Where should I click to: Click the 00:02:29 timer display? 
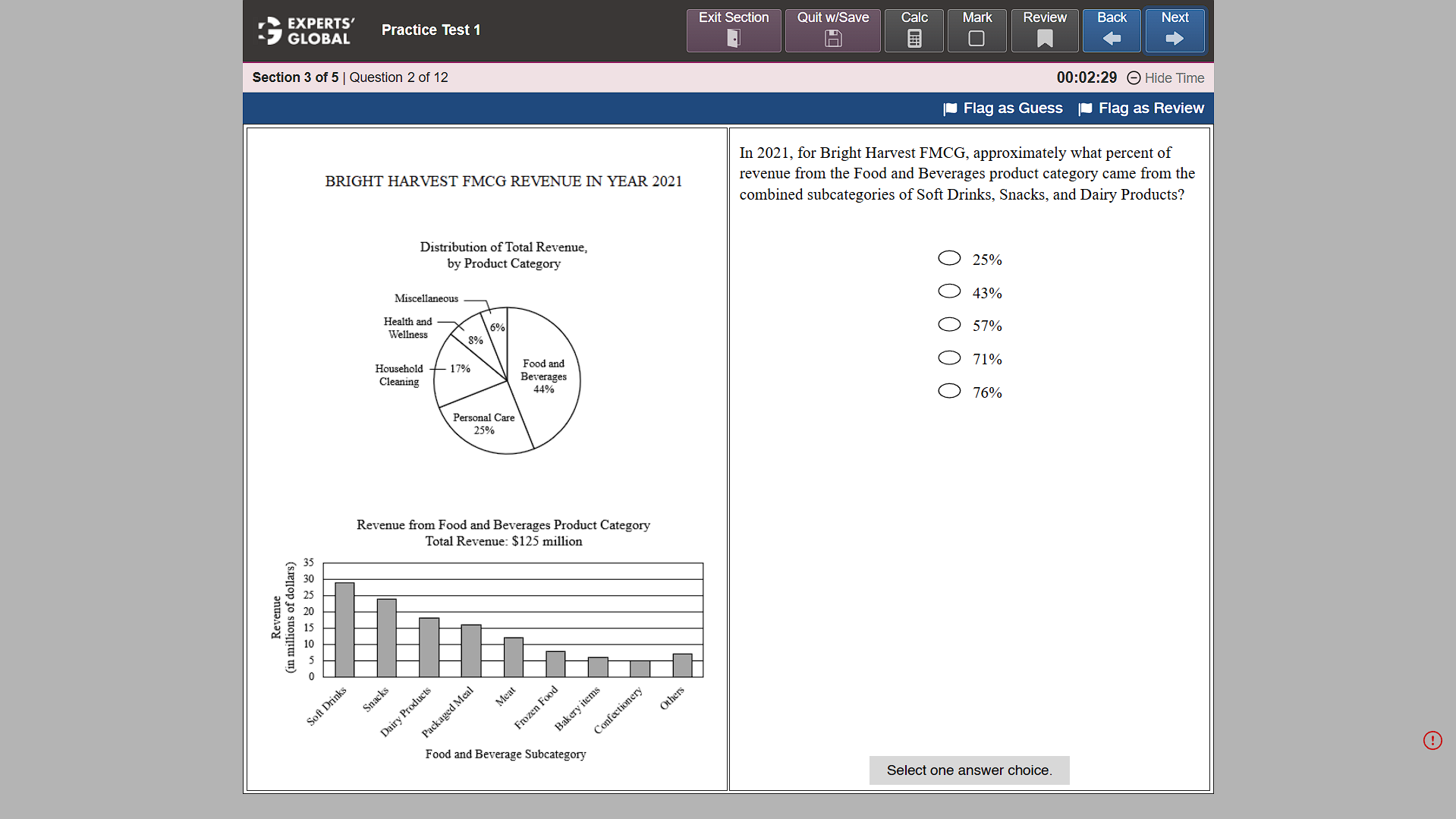[x=1086, y=77]
